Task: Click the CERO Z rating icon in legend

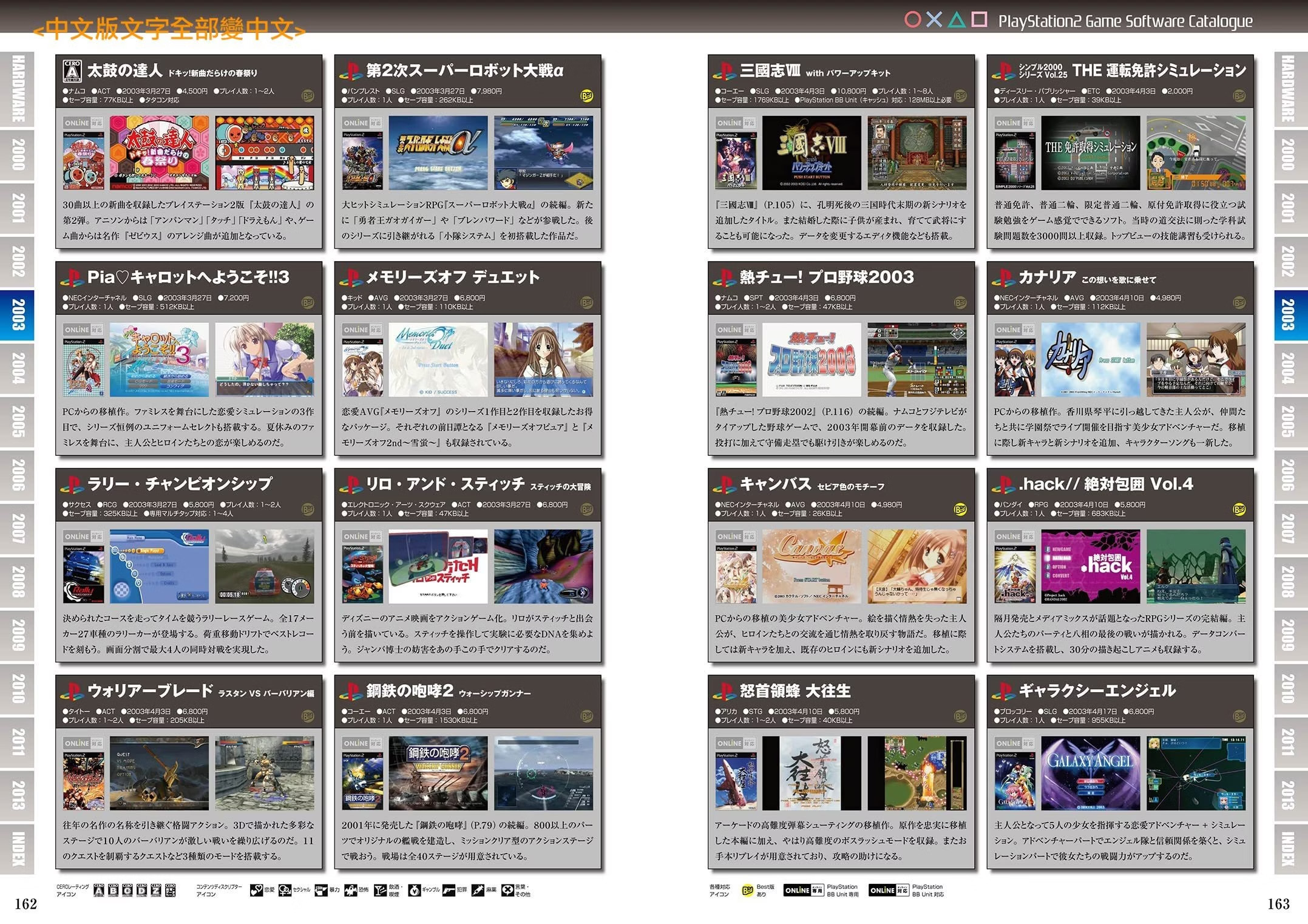Action: click(156, 890)
